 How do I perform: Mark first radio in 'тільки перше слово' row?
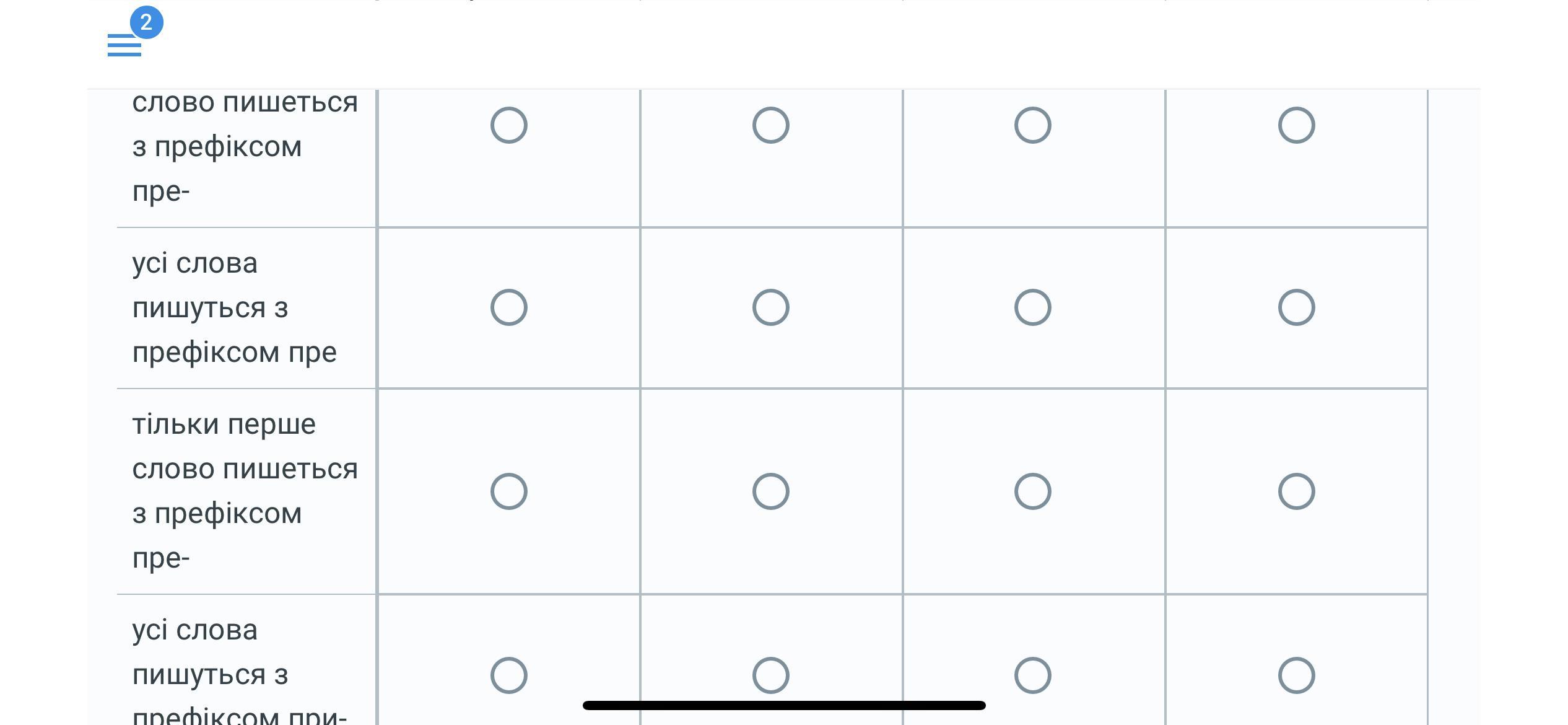509,491
